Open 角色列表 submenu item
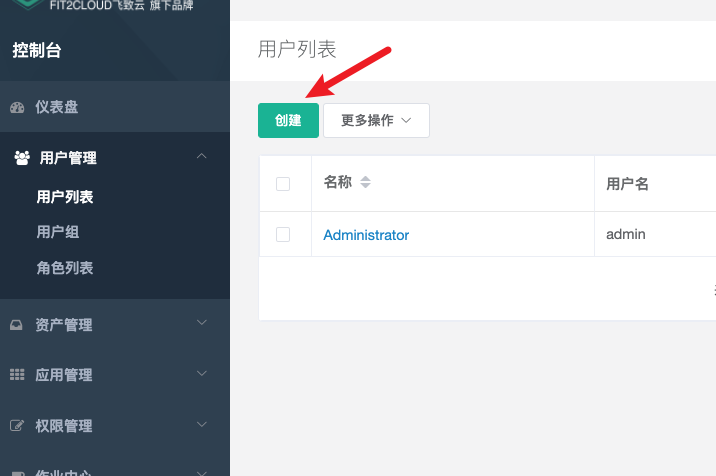Viewport: 716px width, 476px height. tap(65, 268)
